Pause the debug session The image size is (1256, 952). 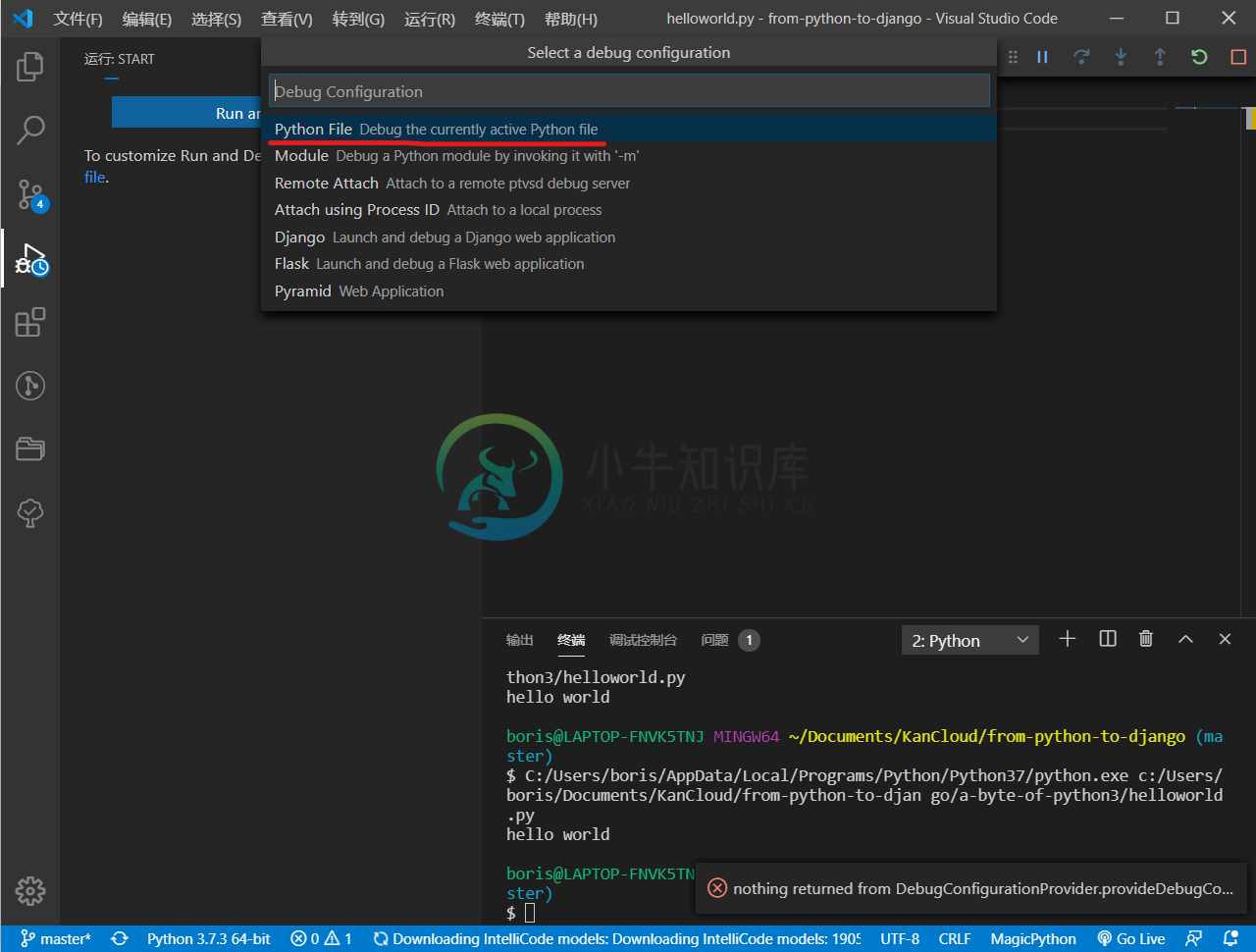click(1042, 57)
